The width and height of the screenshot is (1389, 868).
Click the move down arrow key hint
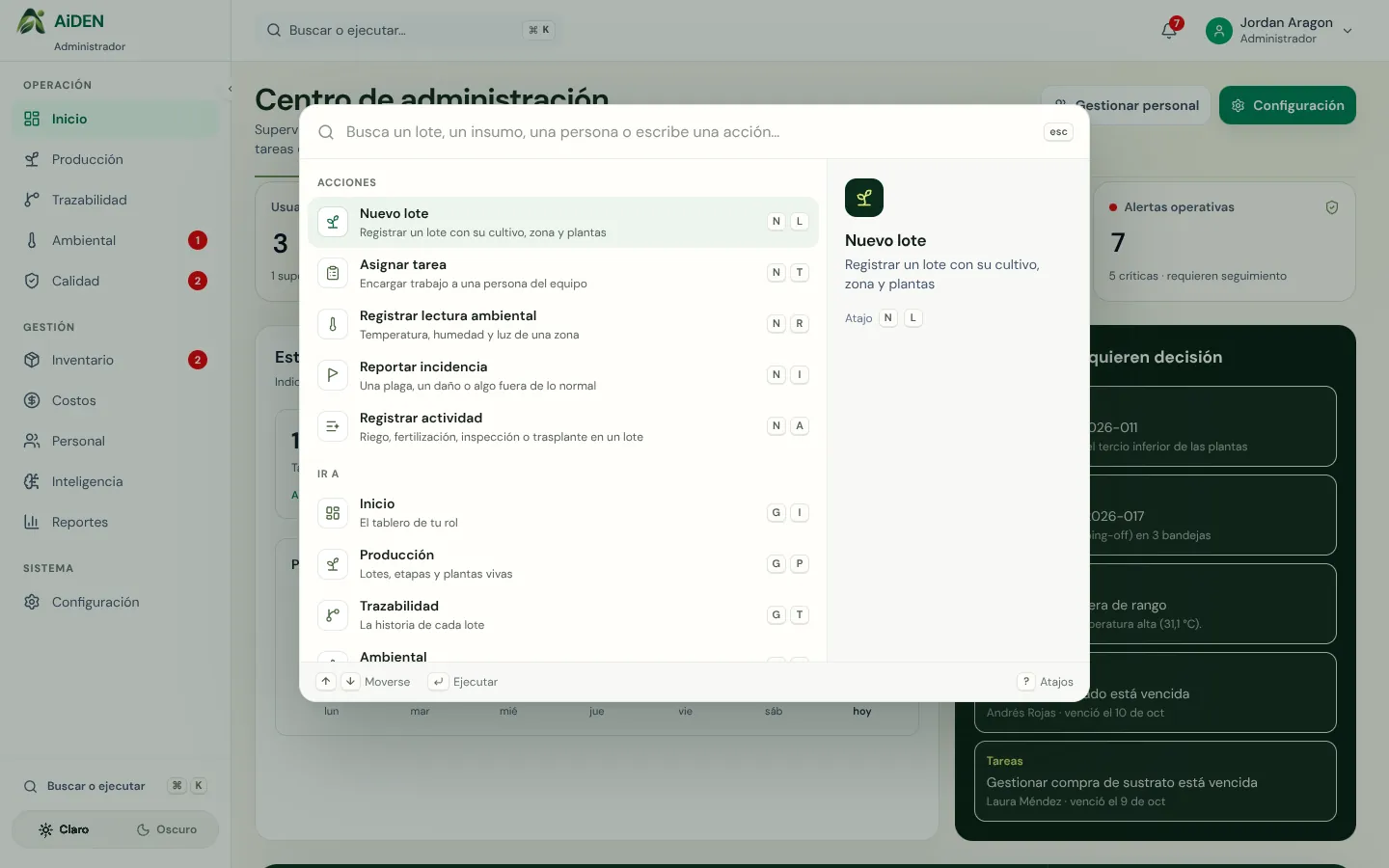tap(350, 682)
